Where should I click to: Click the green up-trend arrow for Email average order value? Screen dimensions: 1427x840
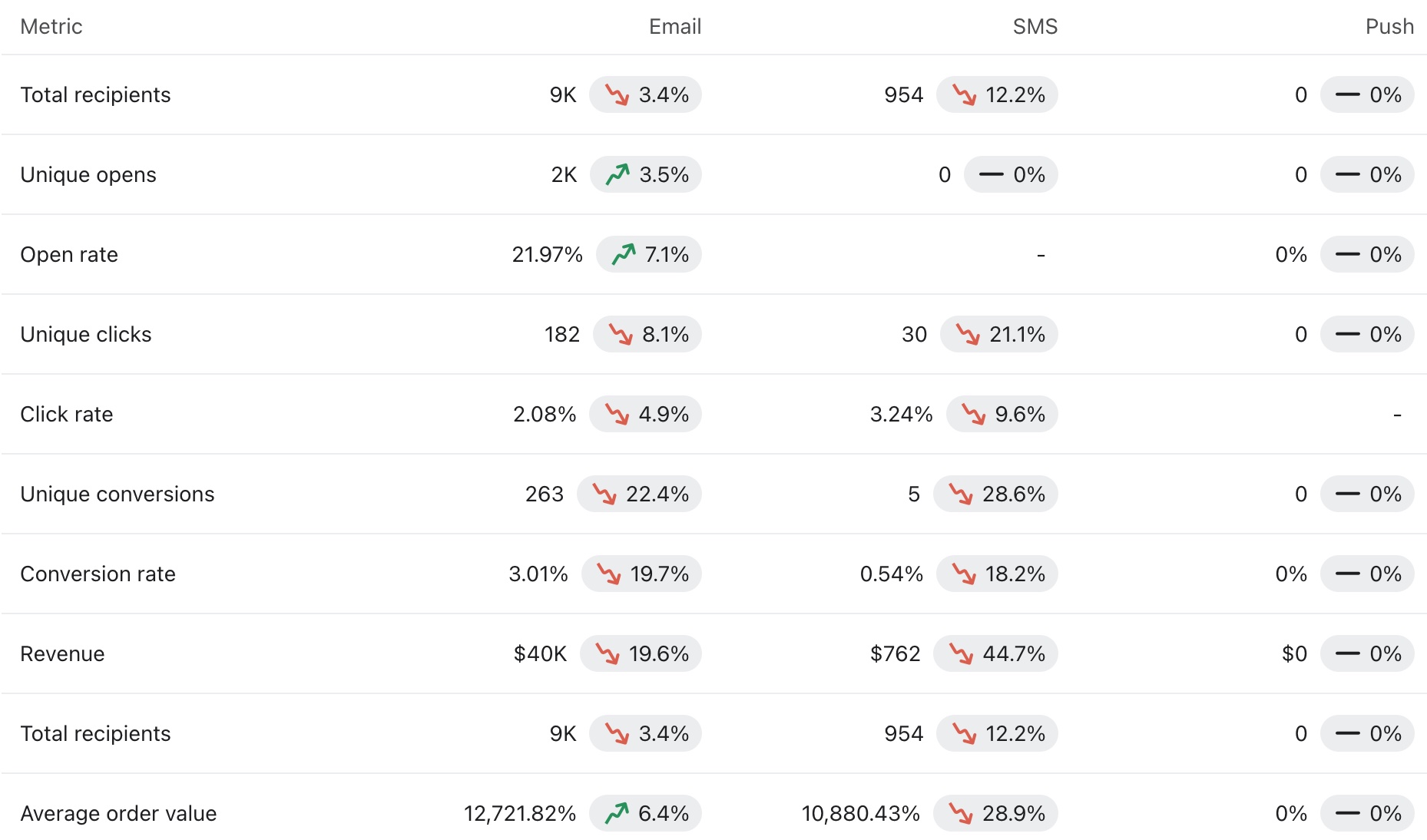click(x=616, y=814)
